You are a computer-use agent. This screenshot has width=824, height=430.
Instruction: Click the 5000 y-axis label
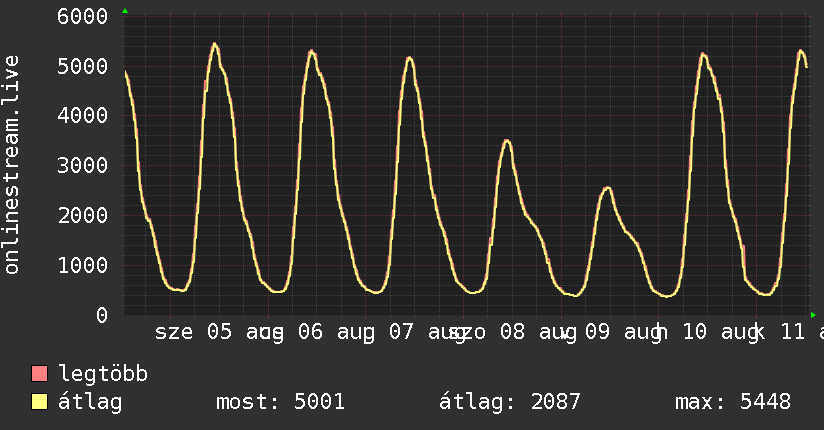tap(83, 66)
